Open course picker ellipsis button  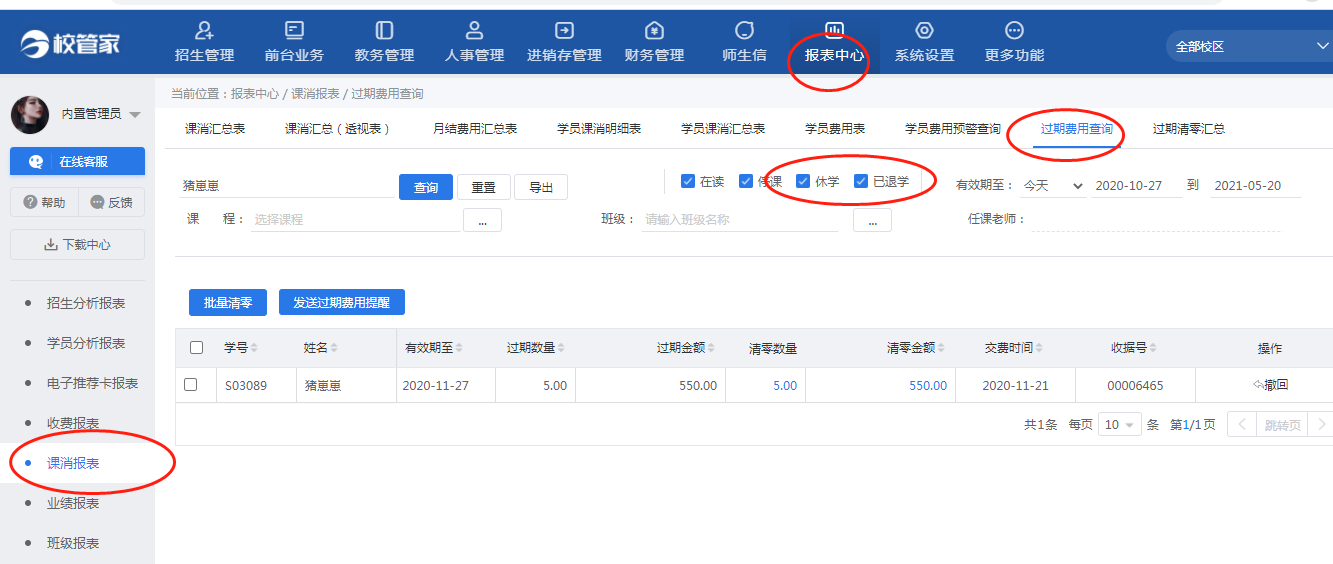(482, 220)
